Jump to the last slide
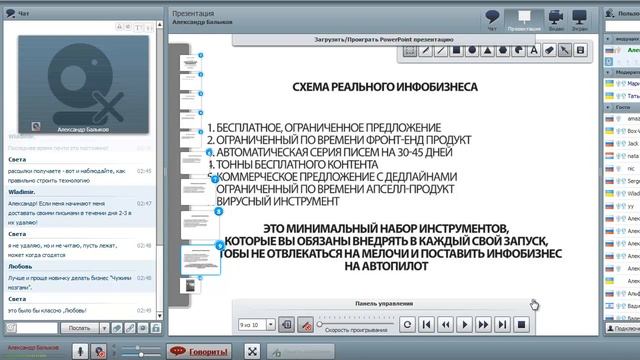Image resolution: width=640 pixels, height=360 pixels. point(502,324)
